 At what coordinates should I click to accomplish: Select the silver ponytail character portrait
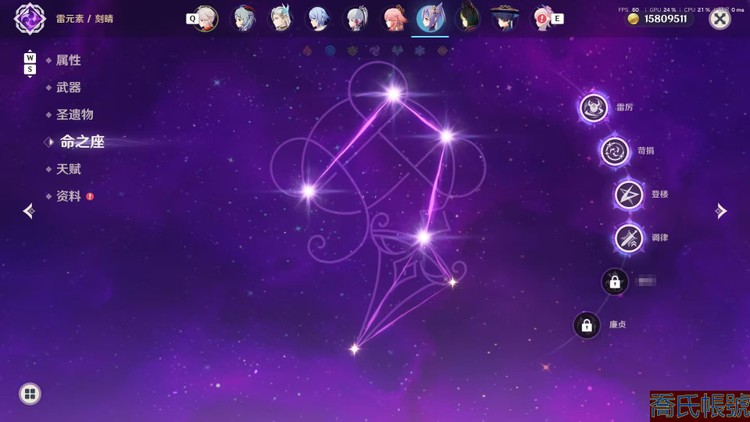point(356,19)
